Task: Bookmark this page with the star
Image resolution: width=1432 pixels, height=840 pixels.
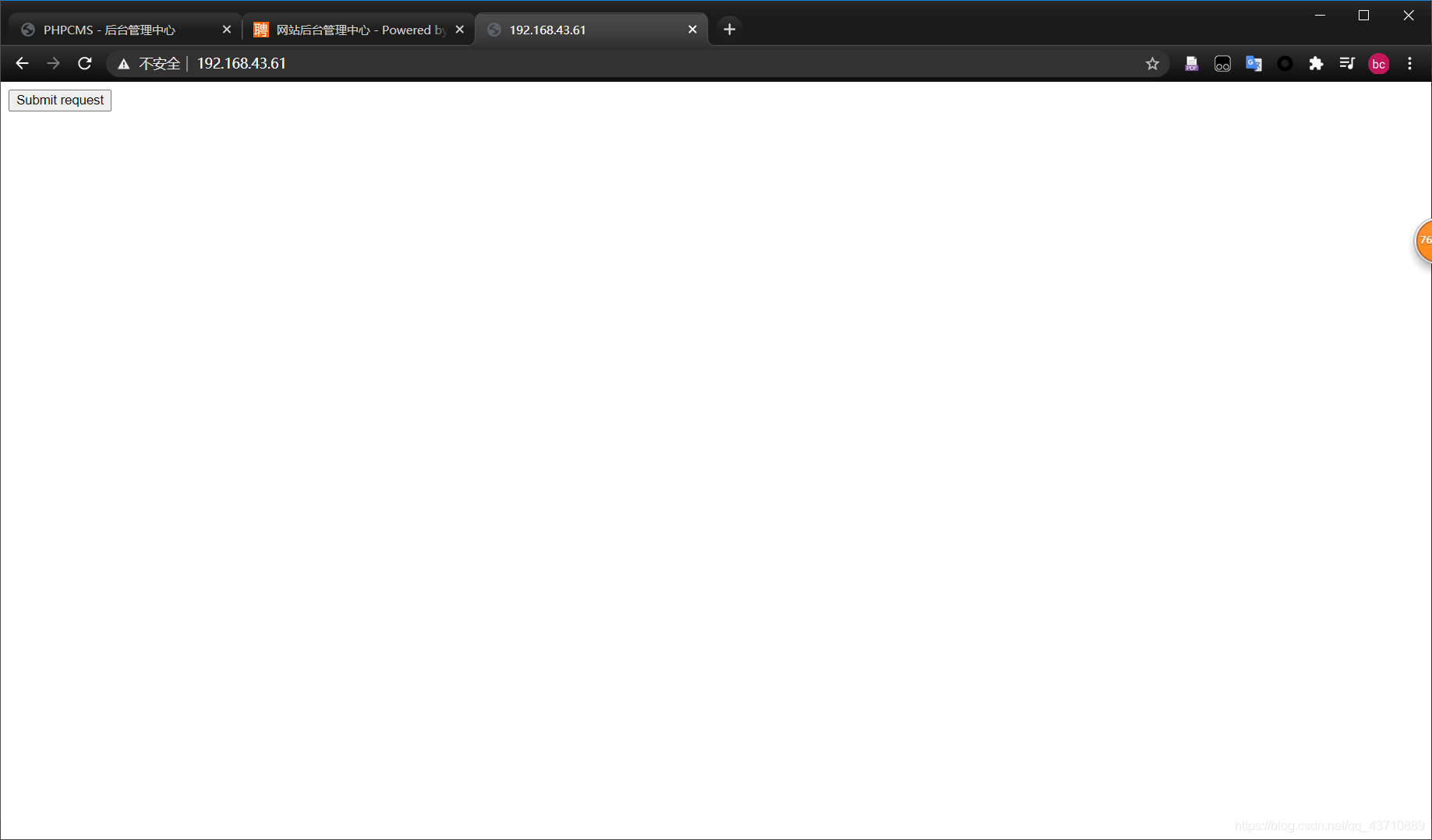Action: 1152,64
